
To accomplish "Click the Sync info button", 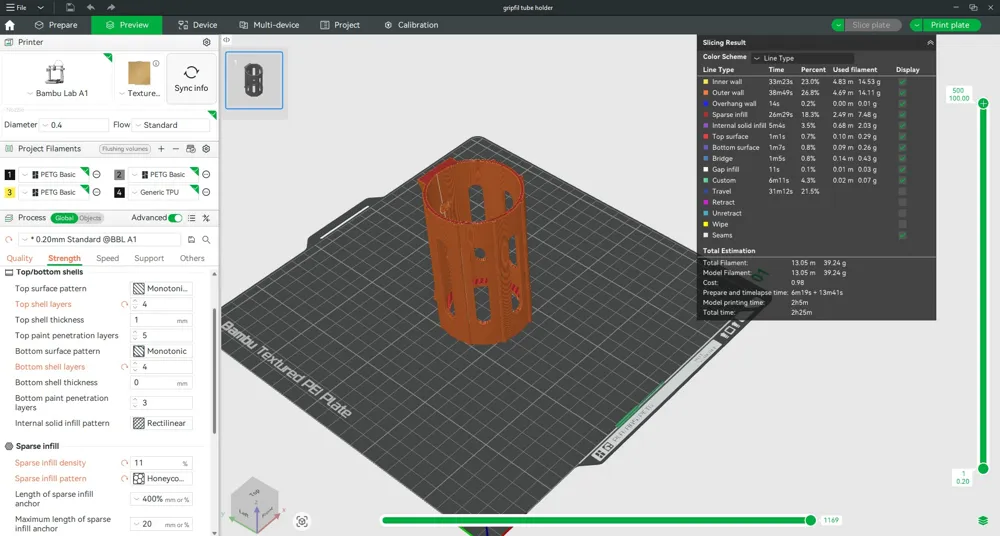I will tap(191, 79).
